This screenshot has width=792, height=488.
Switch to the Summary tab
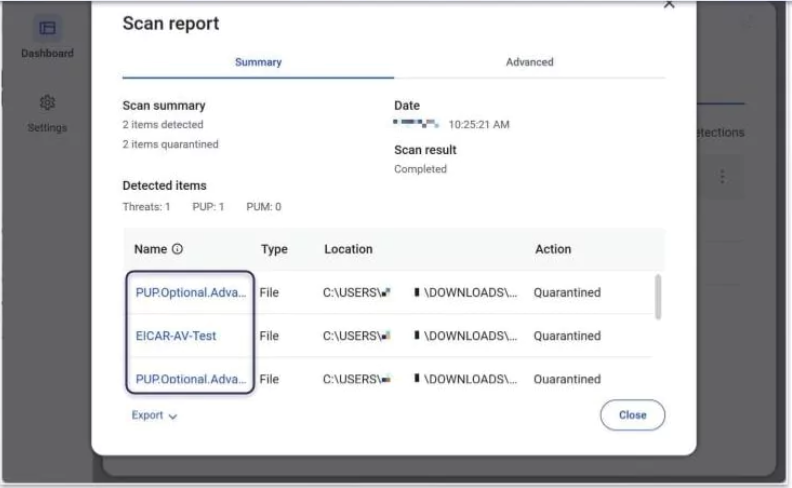pos(258,62)
